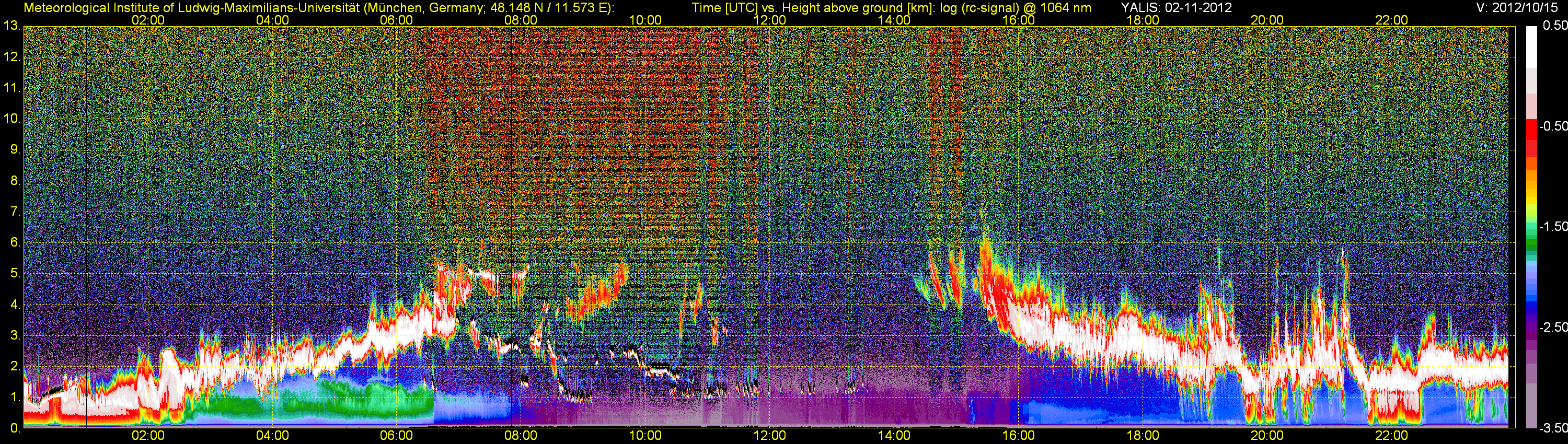Click the 10:00 label on the top time axis
The width and height of the screenshot is (1568, 444).
645,20
